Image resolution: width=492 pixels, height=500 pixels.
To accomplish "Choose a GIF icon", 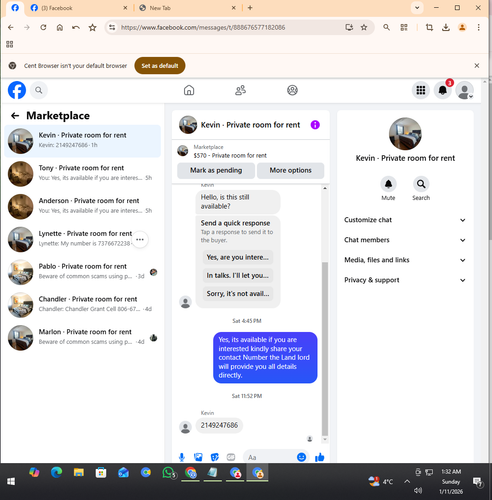I will point(231,457).
